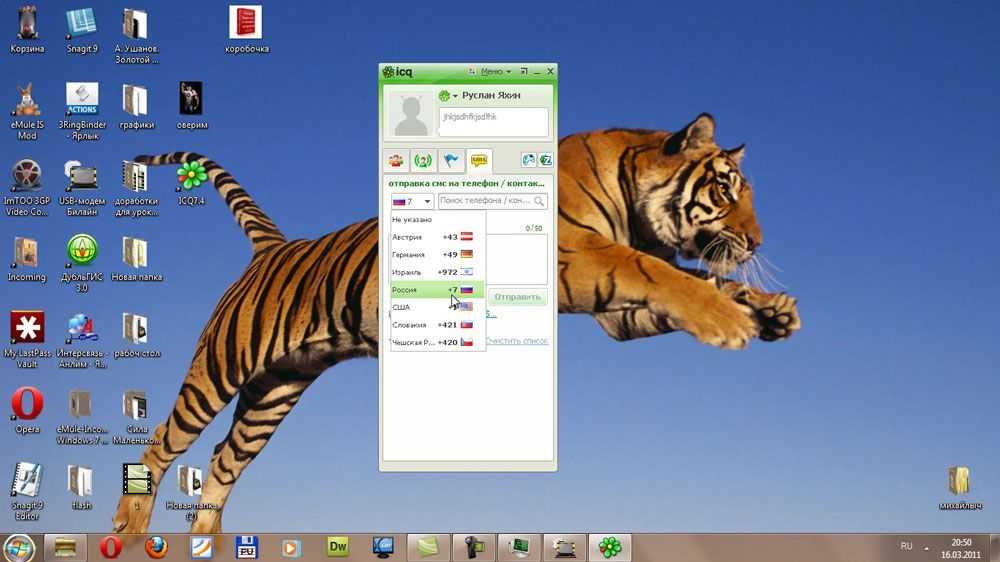Click the Очистить список link
This screenshot has height=562, width=1000.
point(517,341)
